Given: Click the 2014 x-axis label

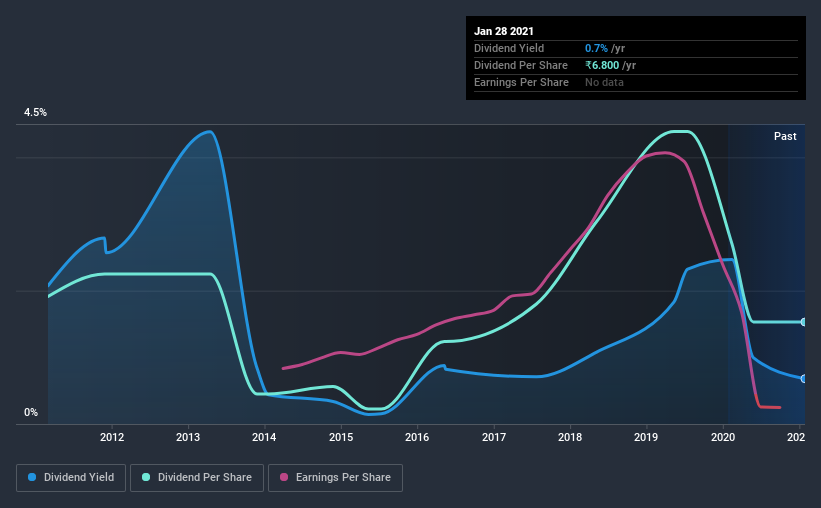Looking at the screenshot, I should point(264,437).
